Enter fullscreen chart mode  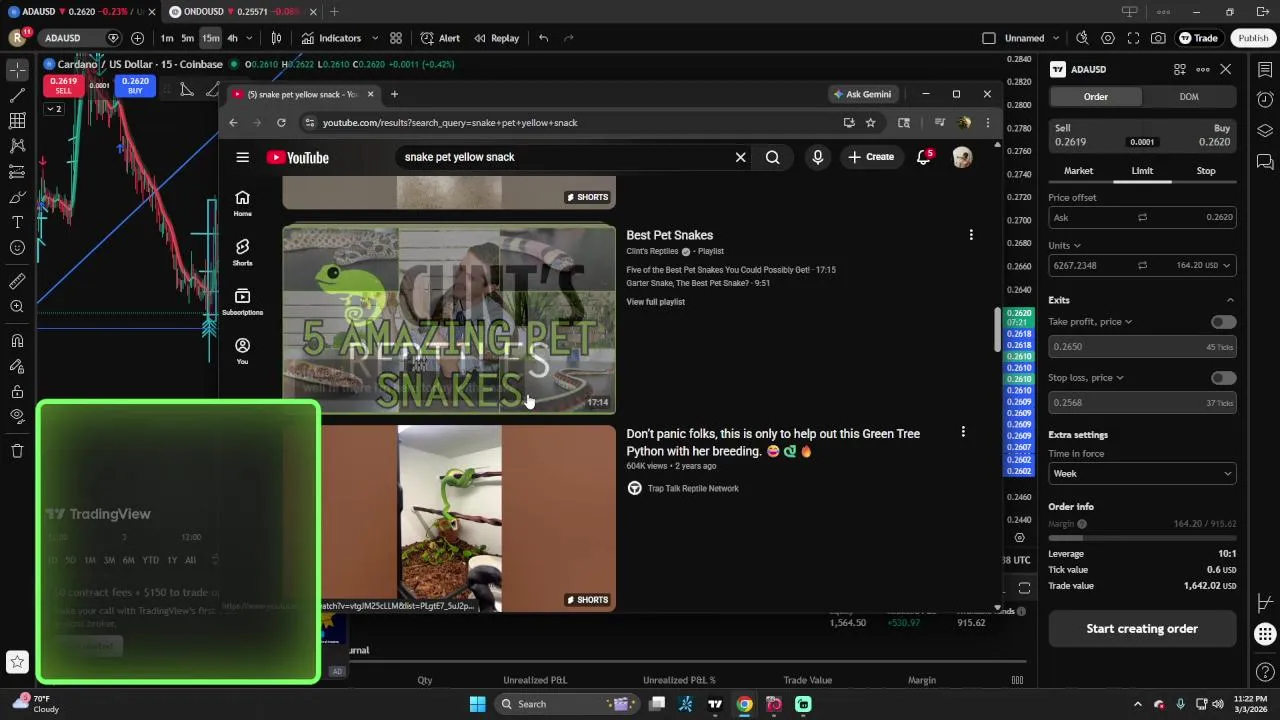tap(1133, 38)
